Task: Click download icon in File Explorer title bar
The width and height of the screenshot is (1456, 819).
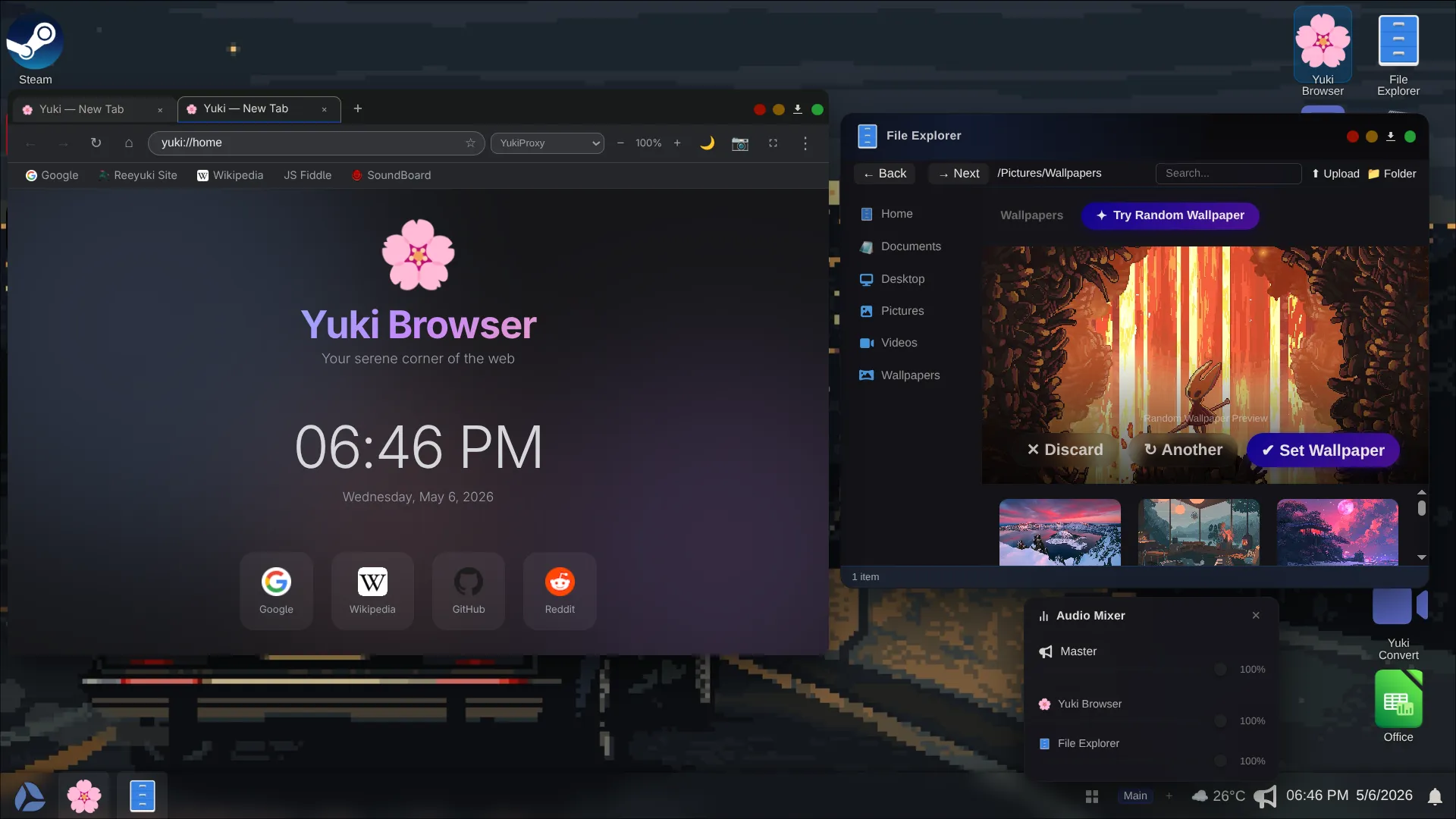Action: pyautogui.click(x=1391, y=136)
